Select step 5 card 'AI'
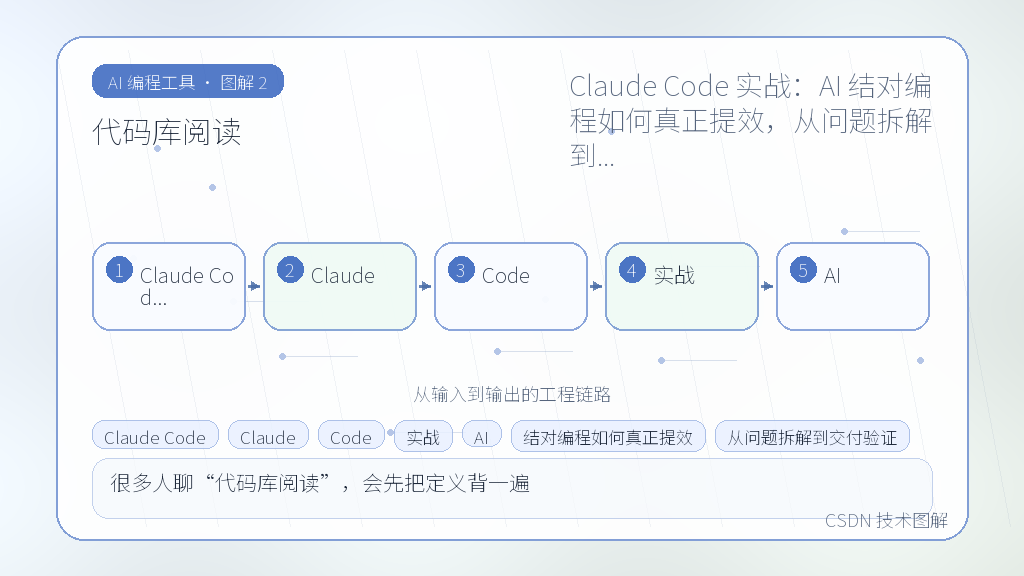Image resolution: width=1024 pixels, height=576 pixels. click(x=853, y=286)
